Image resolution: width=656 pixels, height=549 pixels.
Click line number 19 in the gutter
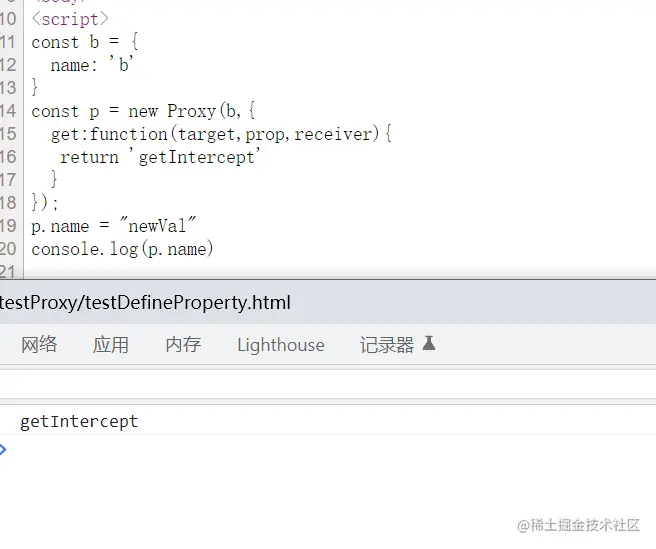point(8,226)
